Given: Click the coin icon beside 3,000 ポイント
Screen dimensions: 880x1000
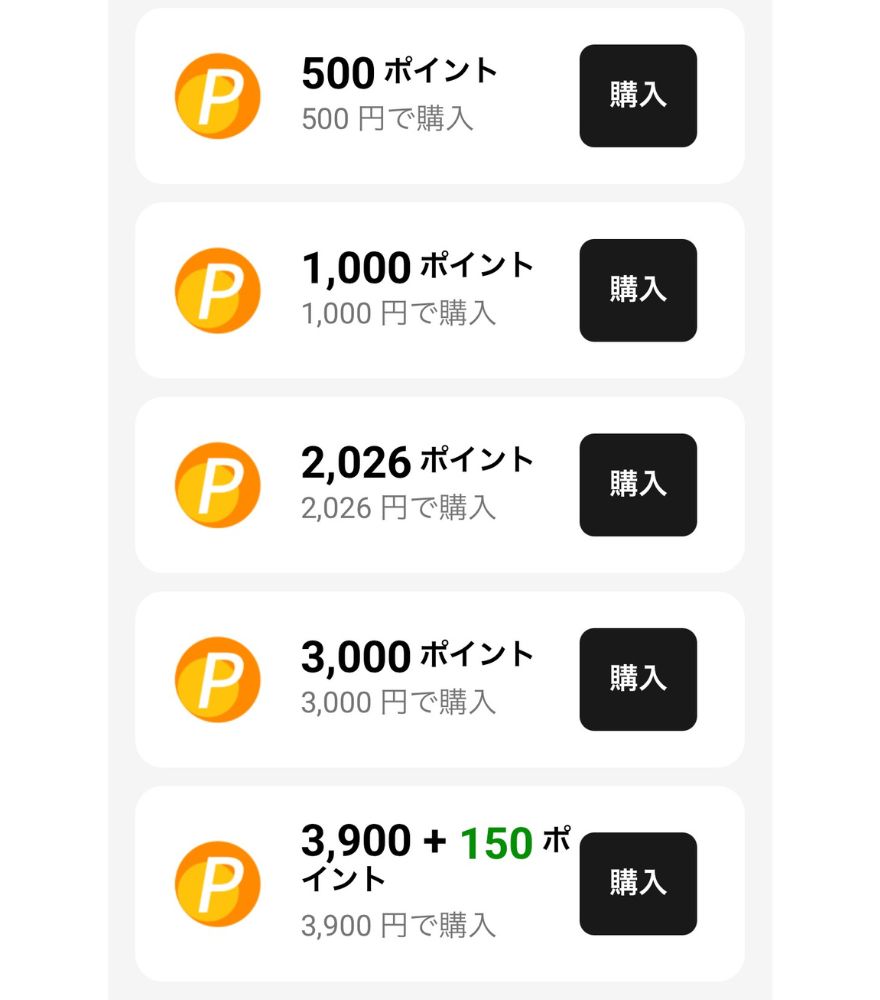Looking at the screenshot, I should 217,679.
